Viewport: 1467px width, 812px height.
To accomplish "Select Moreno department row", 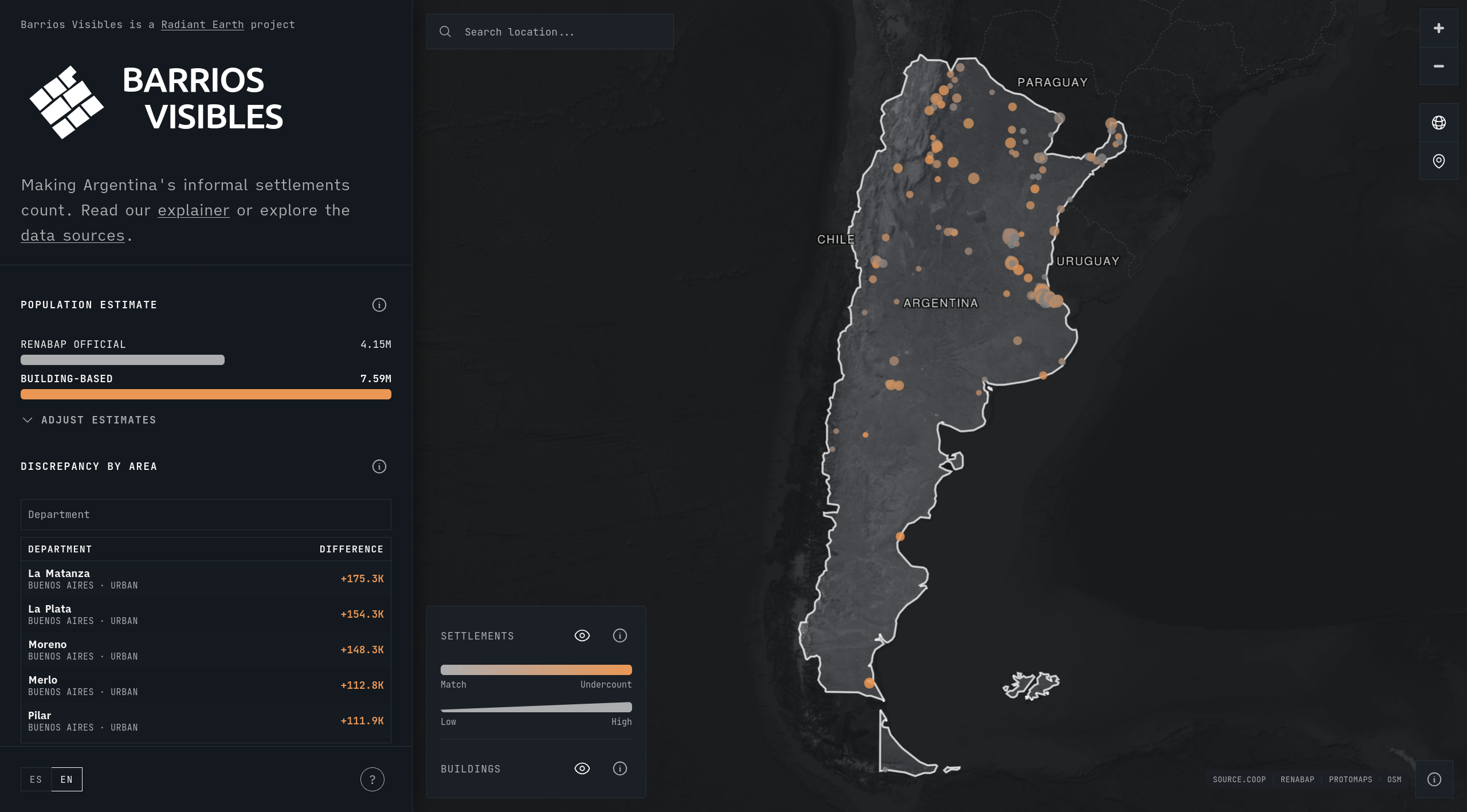I will [x=206, y=650].
